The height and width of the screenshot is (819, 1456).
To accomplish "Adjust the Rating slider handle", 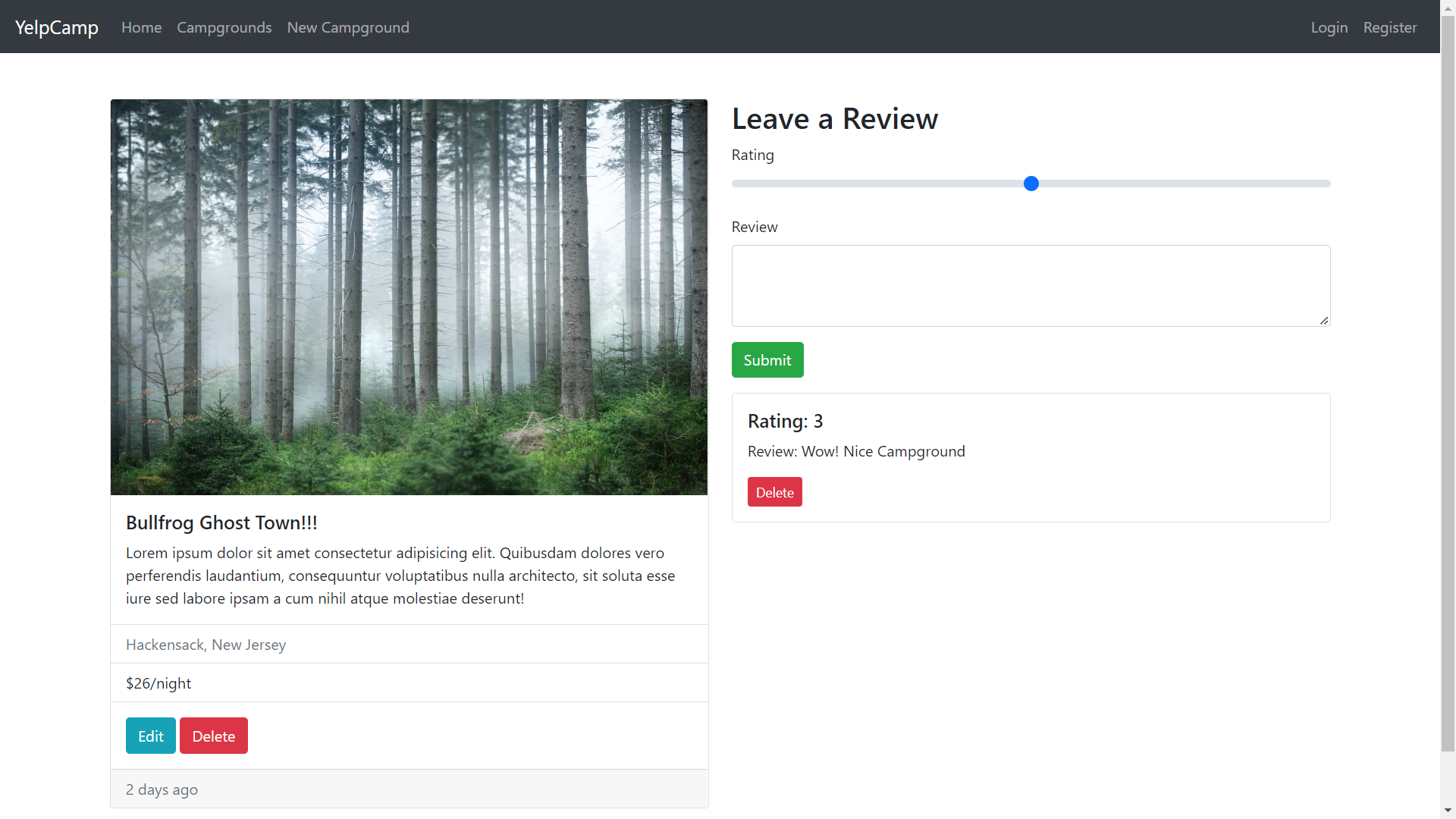I will [x=1031, y=183].
